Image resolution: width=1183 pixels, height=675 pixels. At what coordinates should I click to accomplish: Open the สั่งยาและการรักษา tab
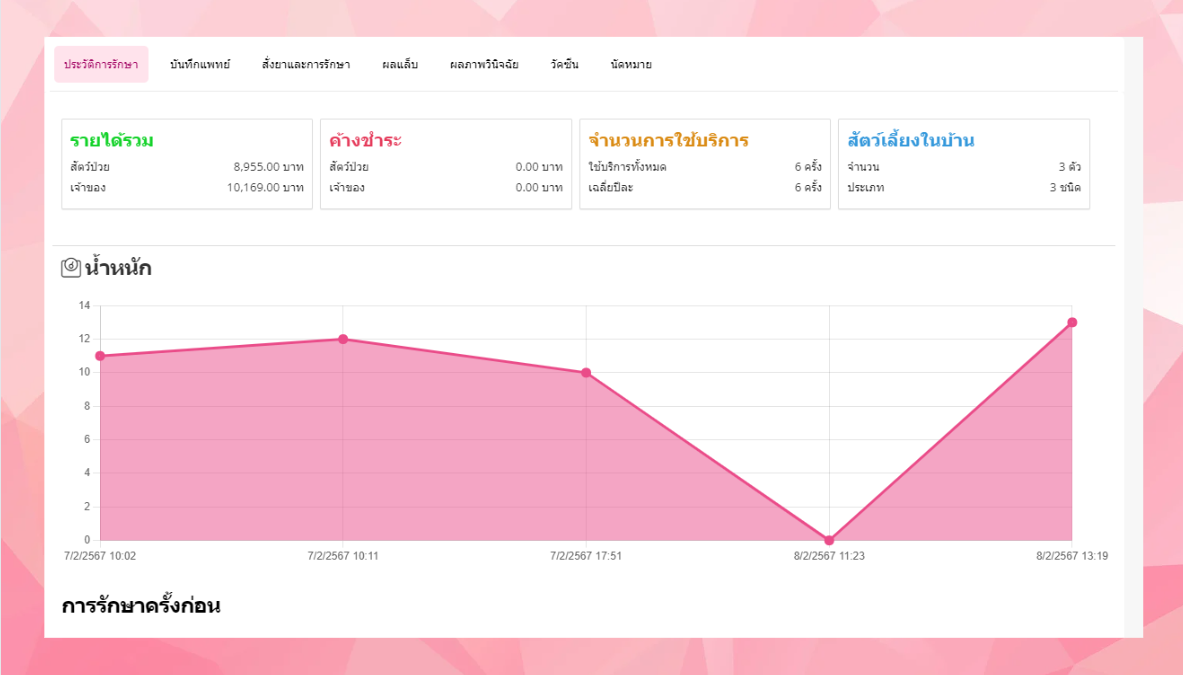(x=306, y=65)
